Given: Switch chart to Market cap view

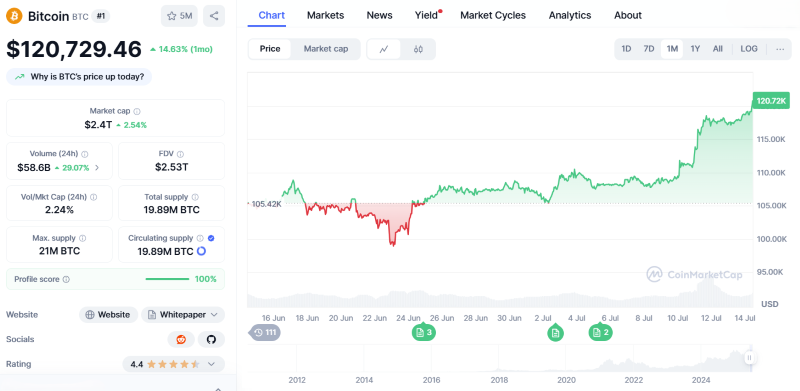Looking at the screenshot, I should click(326, 49).
